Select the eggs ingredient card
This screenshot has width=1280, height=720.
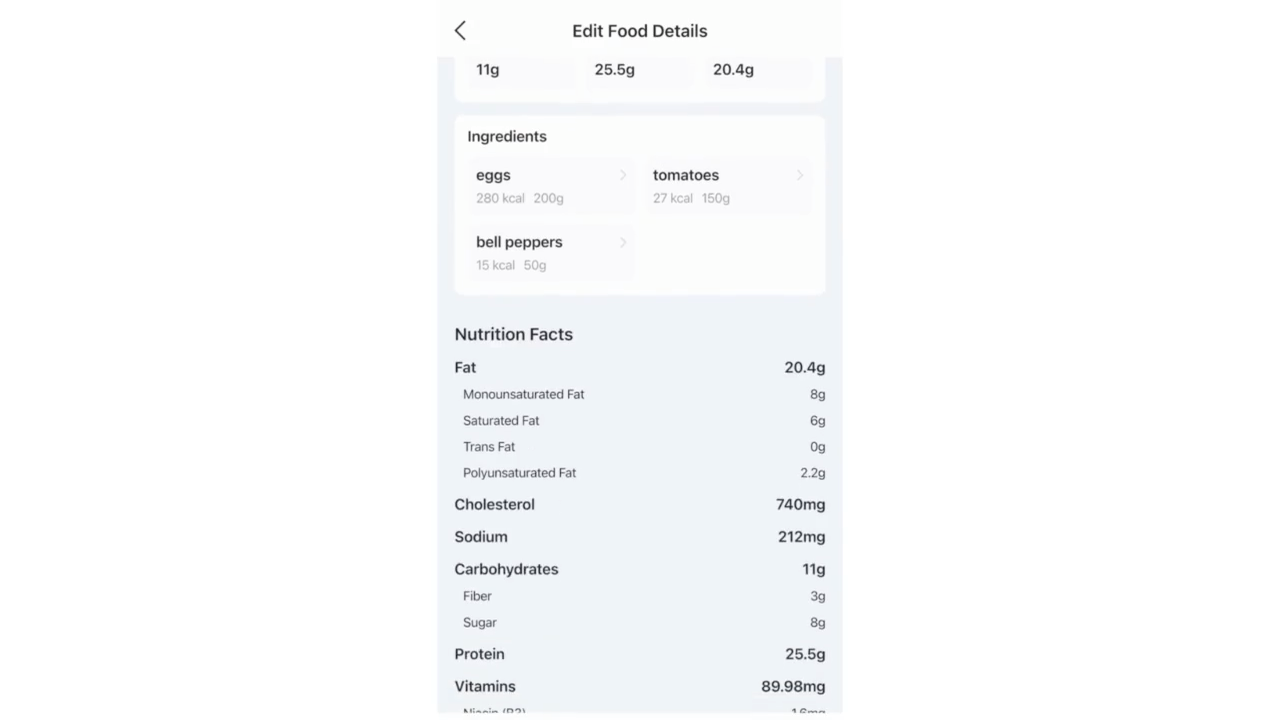551,186
